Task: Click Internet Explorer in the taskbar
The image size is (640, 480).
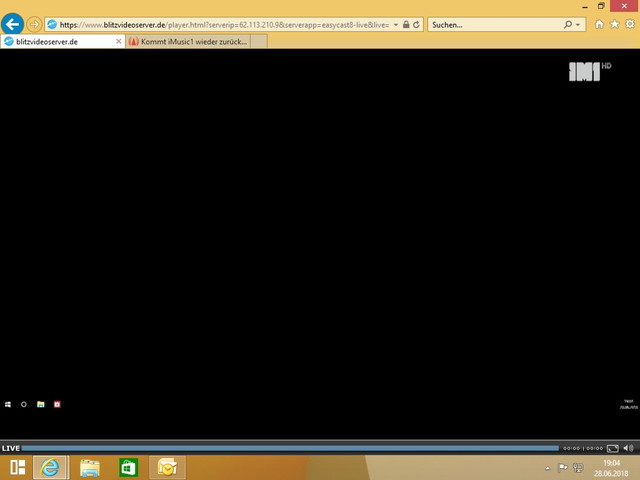Action: coord(51,467)
